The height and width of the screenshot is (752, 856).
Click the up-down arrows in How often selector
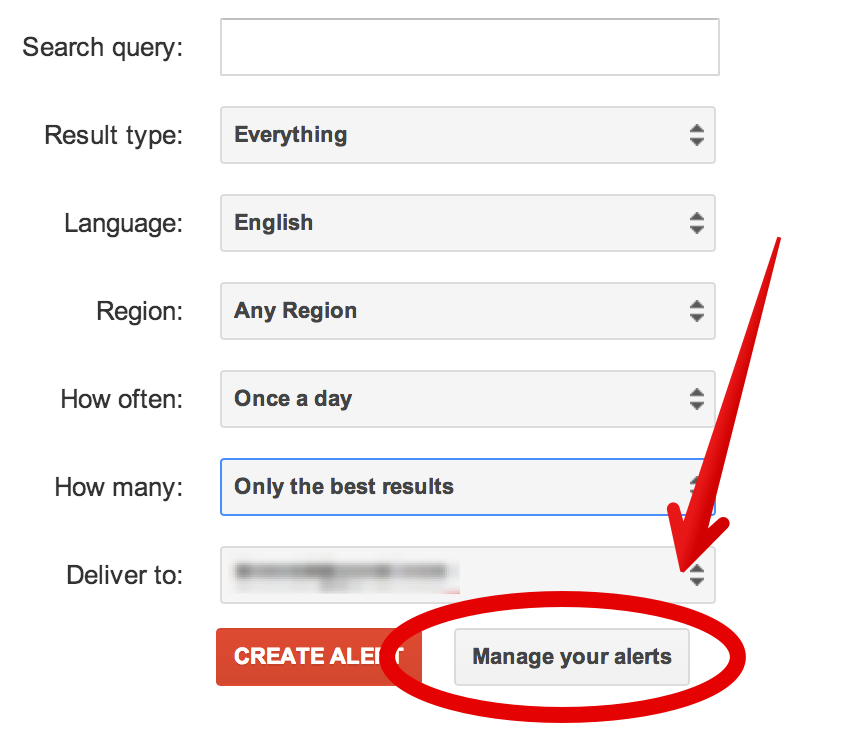pos(697,399)
